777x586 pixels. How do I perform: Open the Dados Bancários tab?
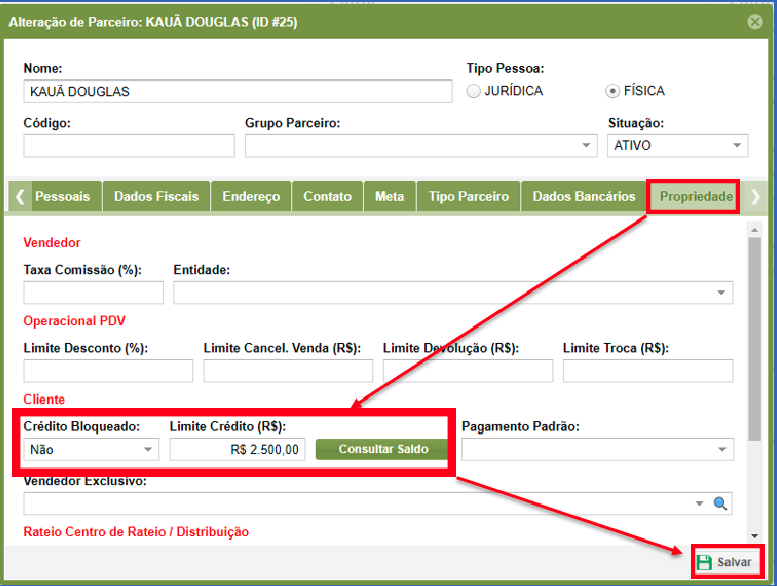(x=584, y=197)
